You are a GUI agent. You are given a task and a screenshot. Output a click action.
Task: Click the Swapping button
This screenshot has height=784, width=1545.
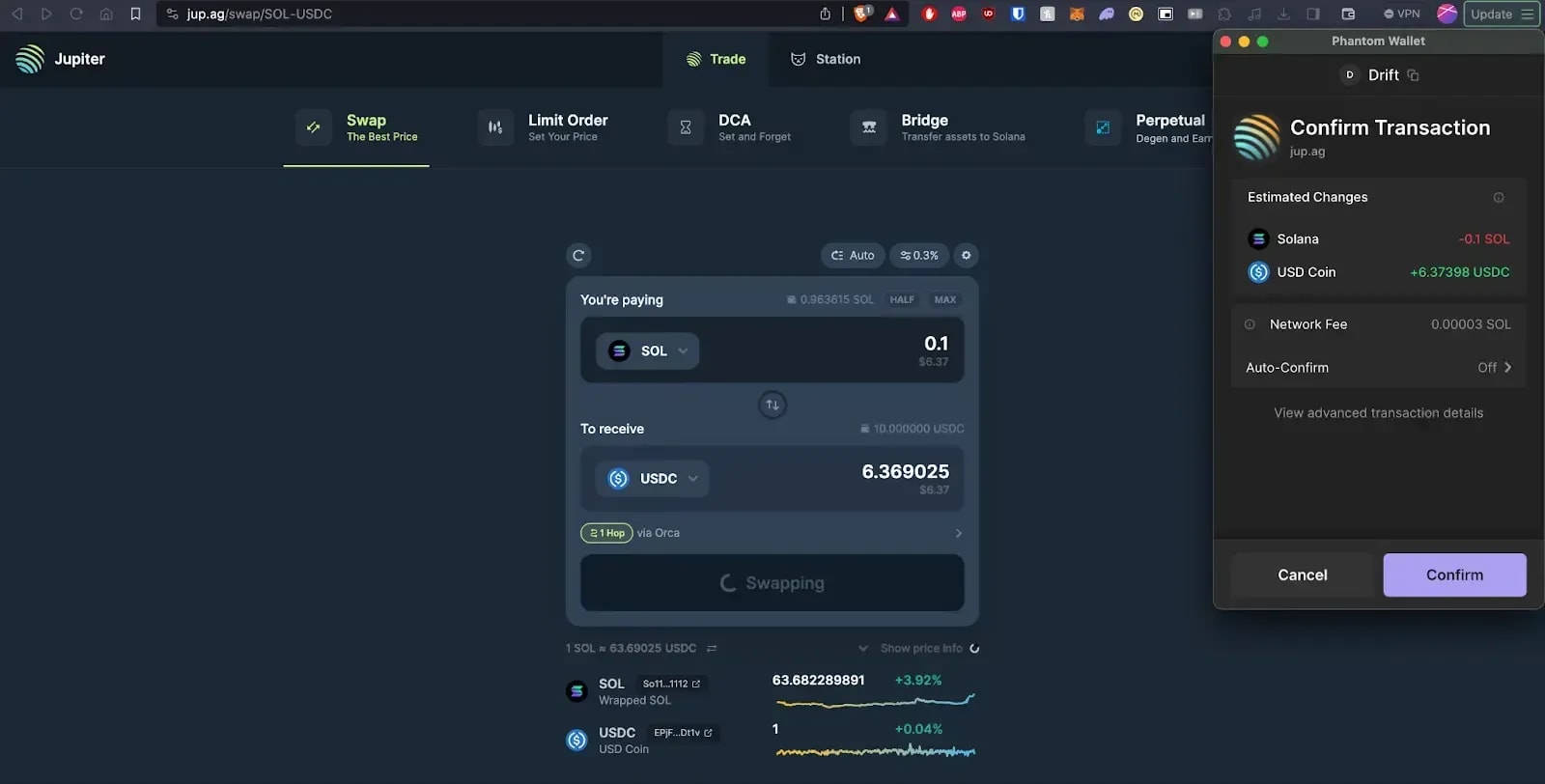(x=772, y=583)
